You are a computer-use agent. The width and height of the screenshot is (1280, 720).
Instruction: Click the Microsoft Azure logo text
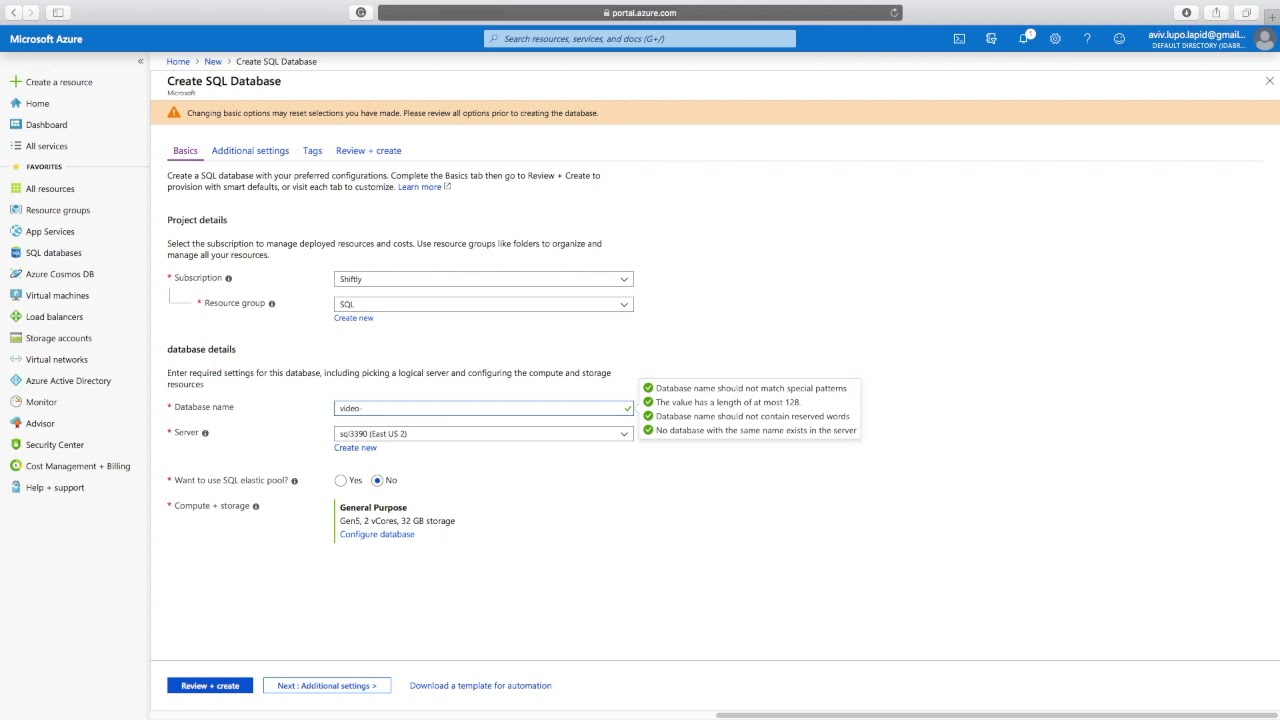click(46, 39)
